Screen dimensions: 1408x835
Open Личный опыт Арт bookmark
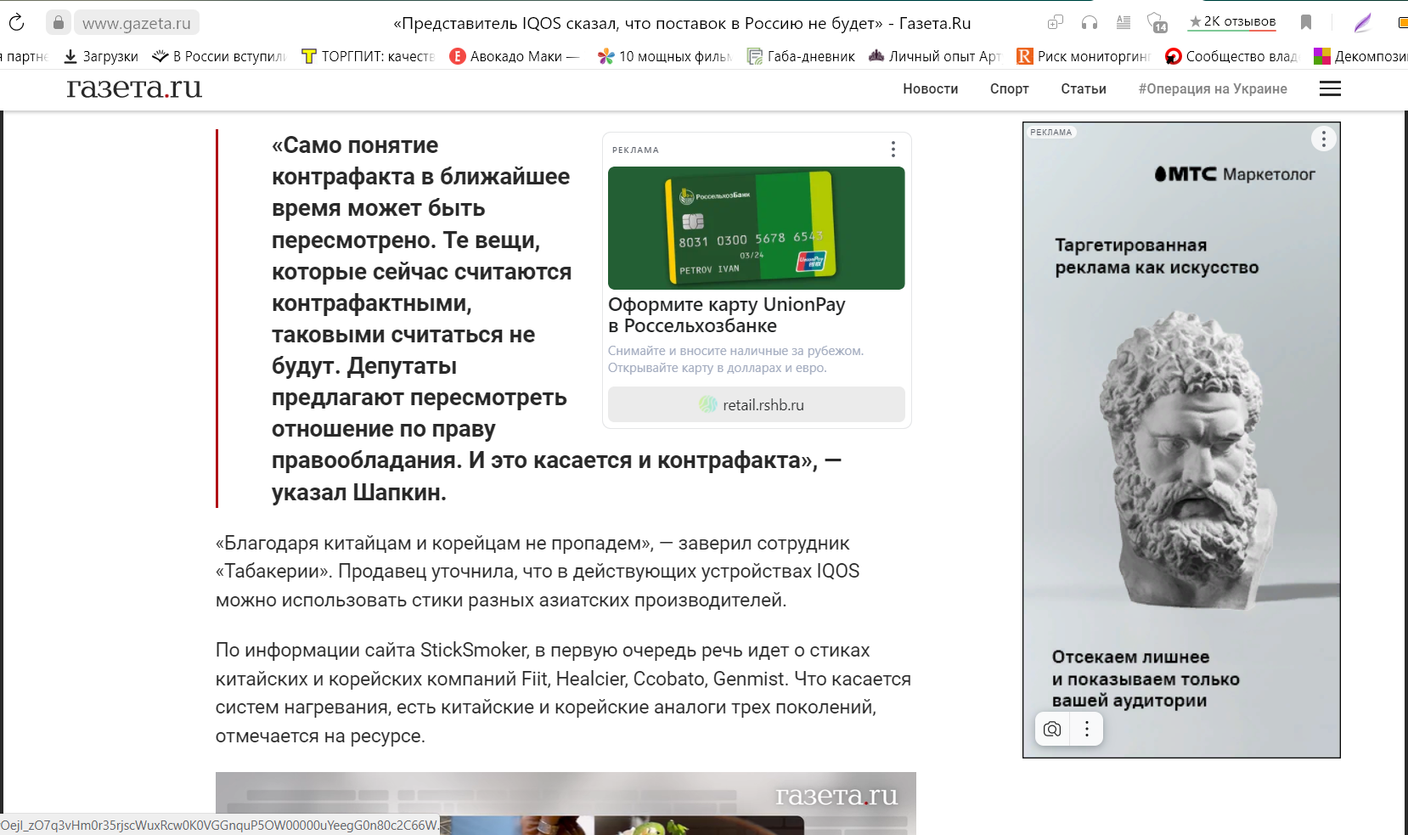[935, 57]
